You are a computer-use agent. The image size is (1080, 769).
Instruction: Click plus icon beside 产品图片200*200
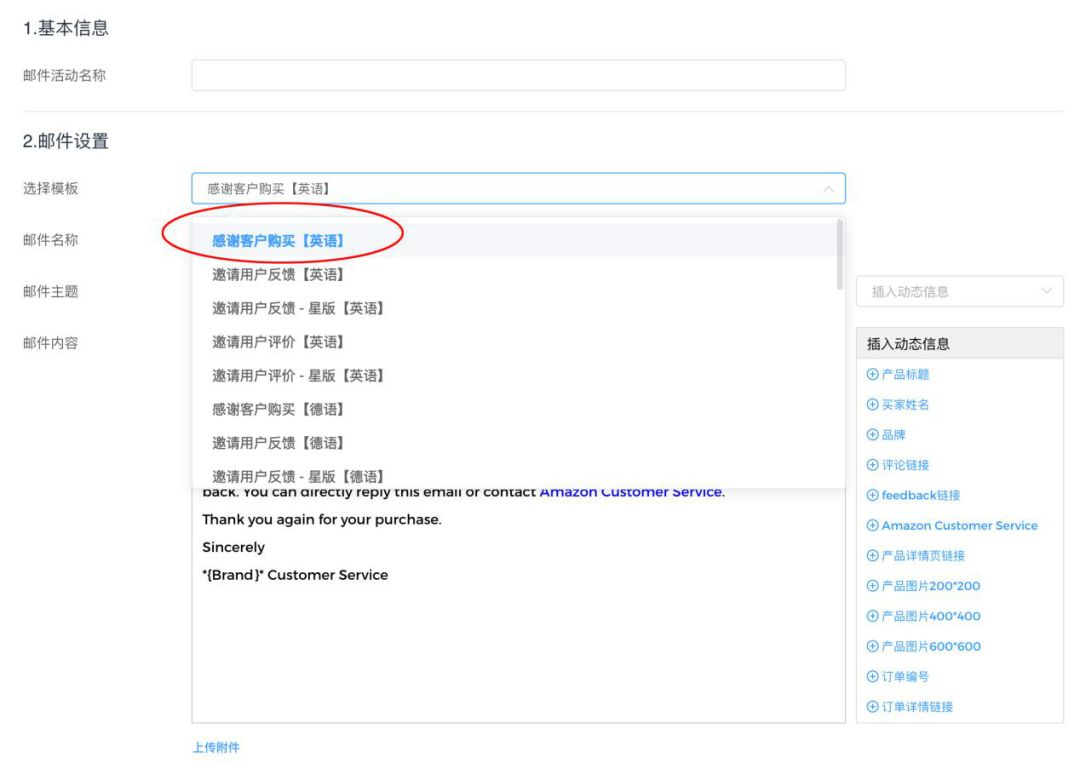click(872, 586)
